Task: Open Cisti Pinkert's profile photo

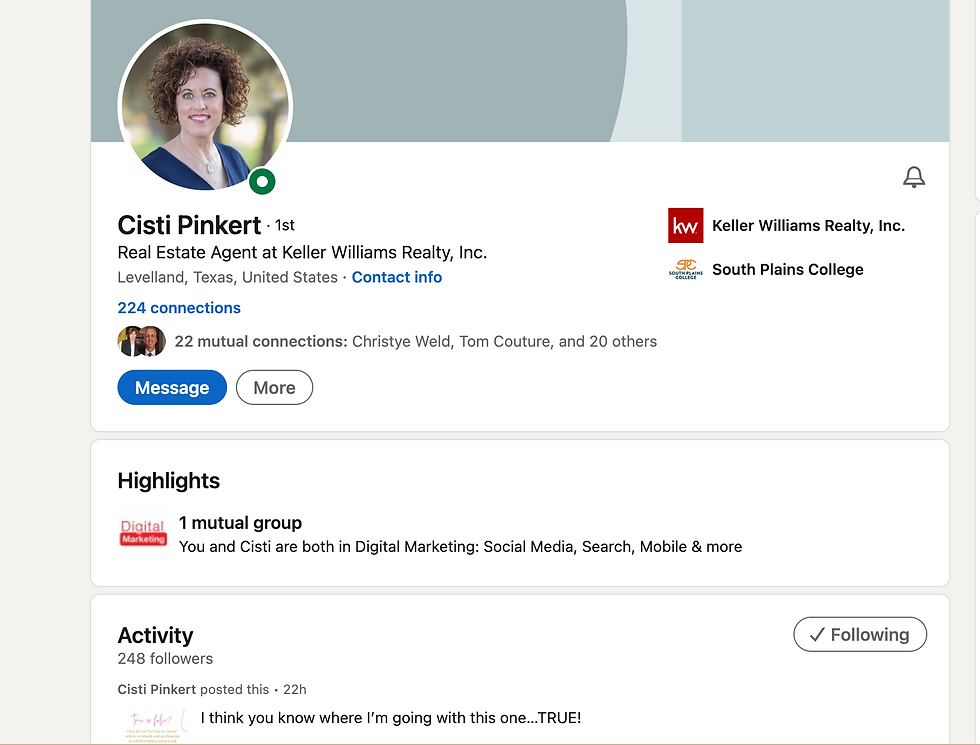Action: [x=205, y=106]
